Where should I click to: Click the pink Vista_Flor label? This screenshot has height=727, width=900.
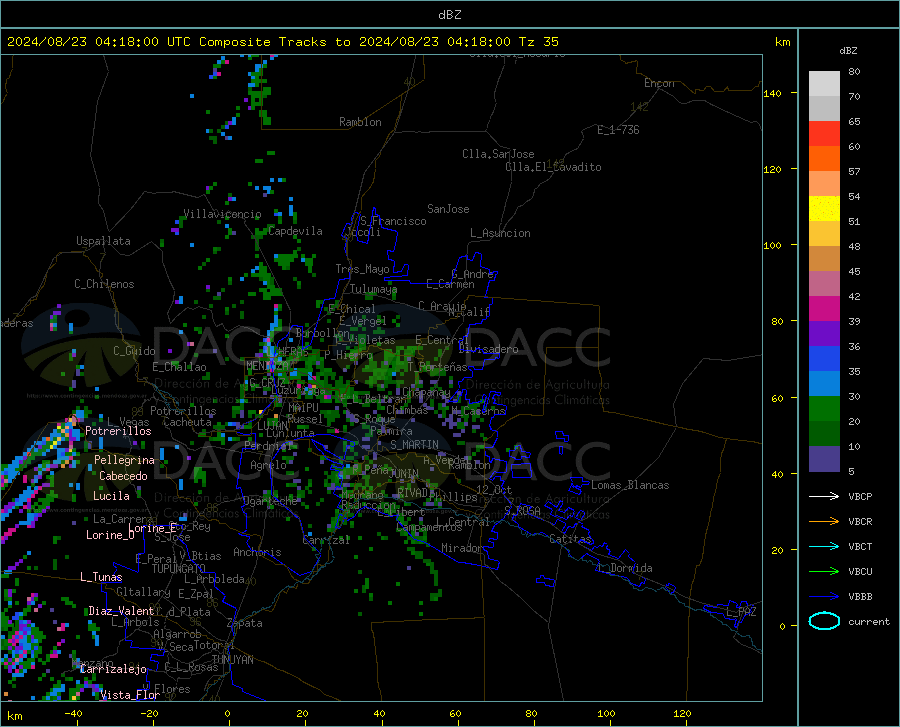pos(130,695)
